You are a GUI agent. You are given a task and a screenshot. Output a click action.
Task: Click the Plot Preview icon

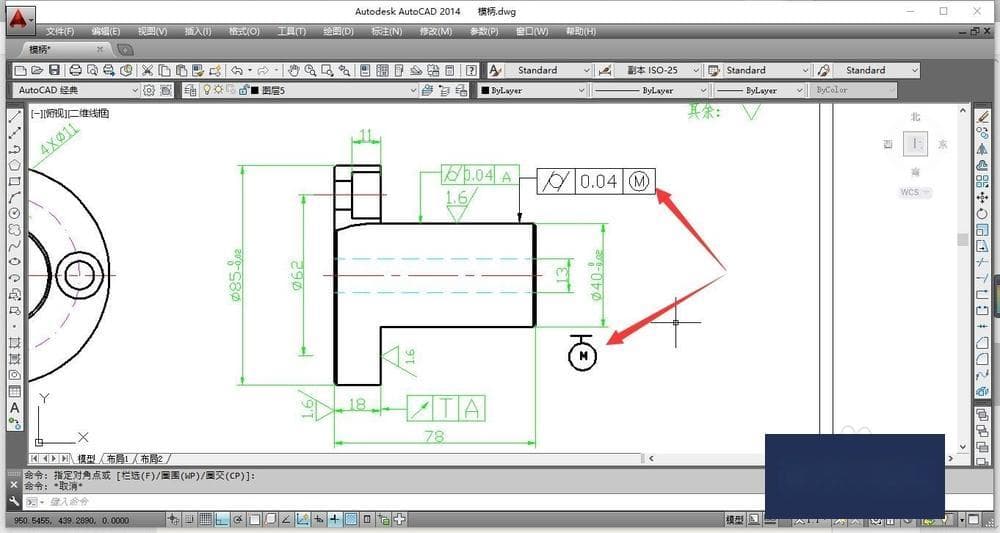click(92, 70)
